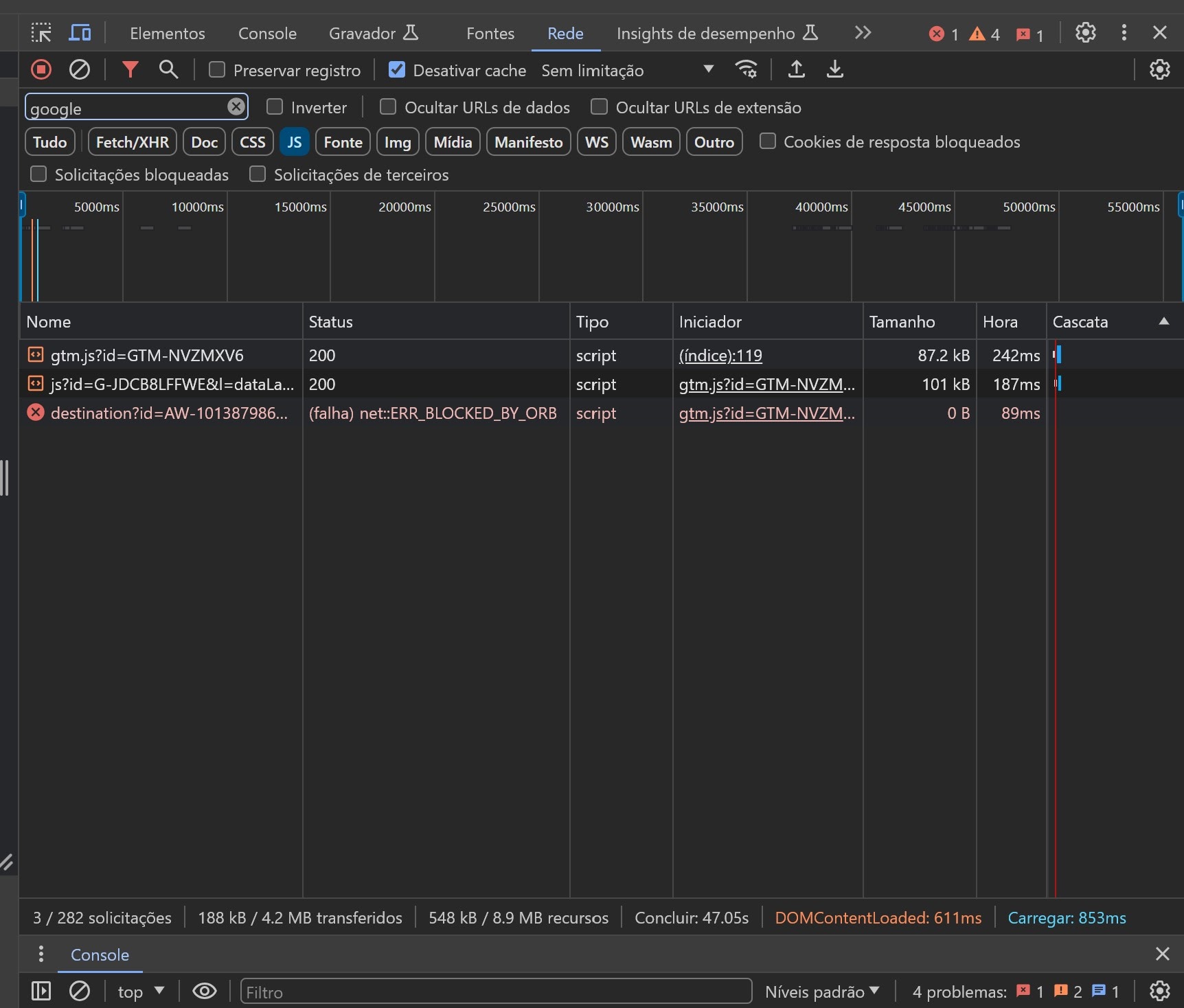Enable Preservar registro checkbox
Screen dimensions: 1184x1008
217,70
